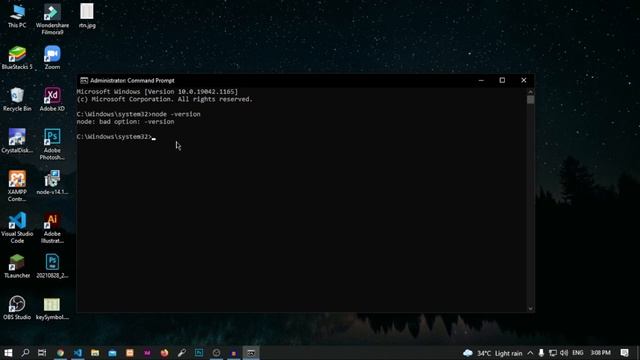Click the 'node -version' command text
This screenshot has height=360, width=640.
click(x=176, y=114)
